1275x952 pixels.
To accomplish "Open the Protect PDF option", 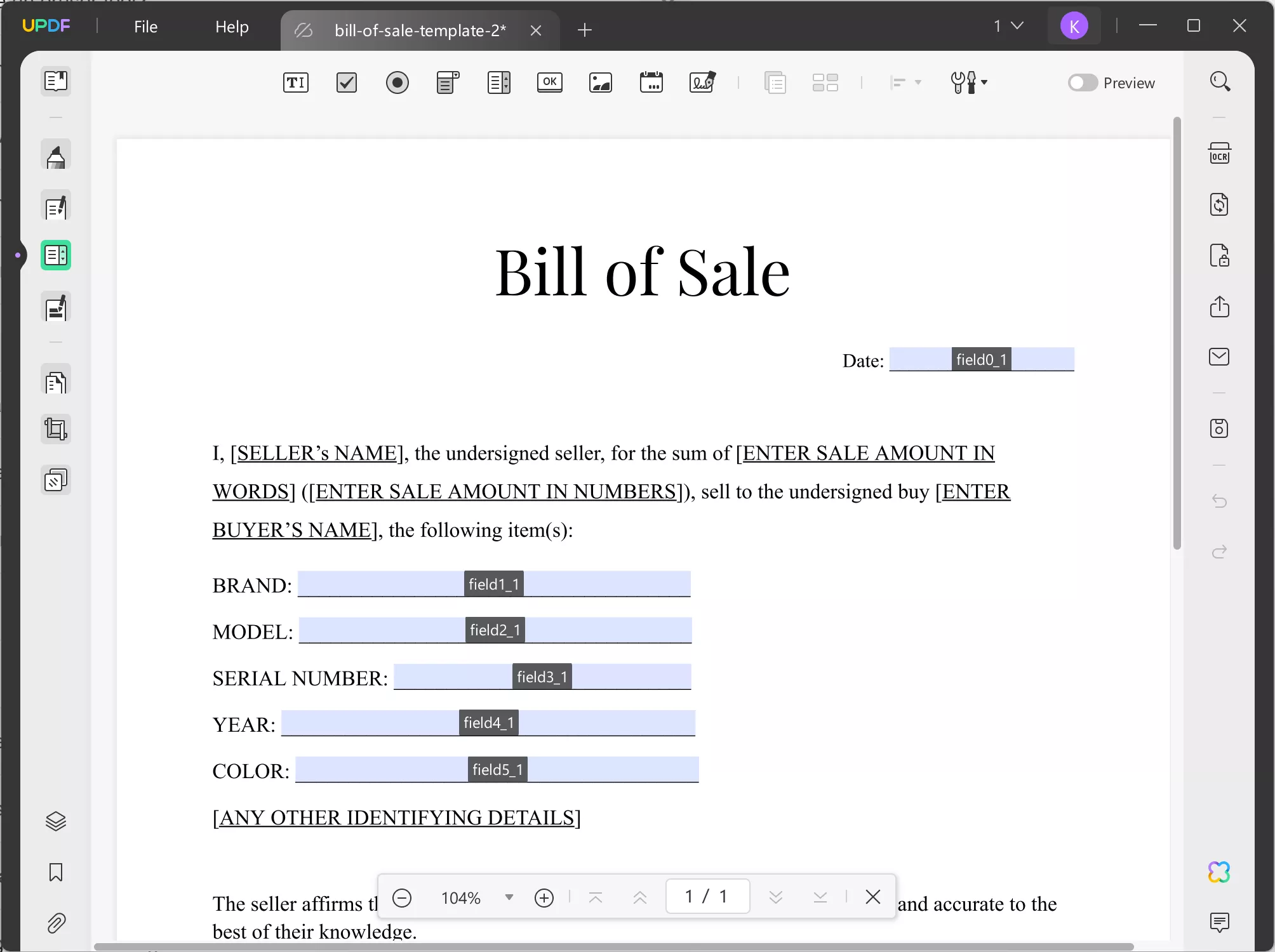I will [x=1219, y=256].
